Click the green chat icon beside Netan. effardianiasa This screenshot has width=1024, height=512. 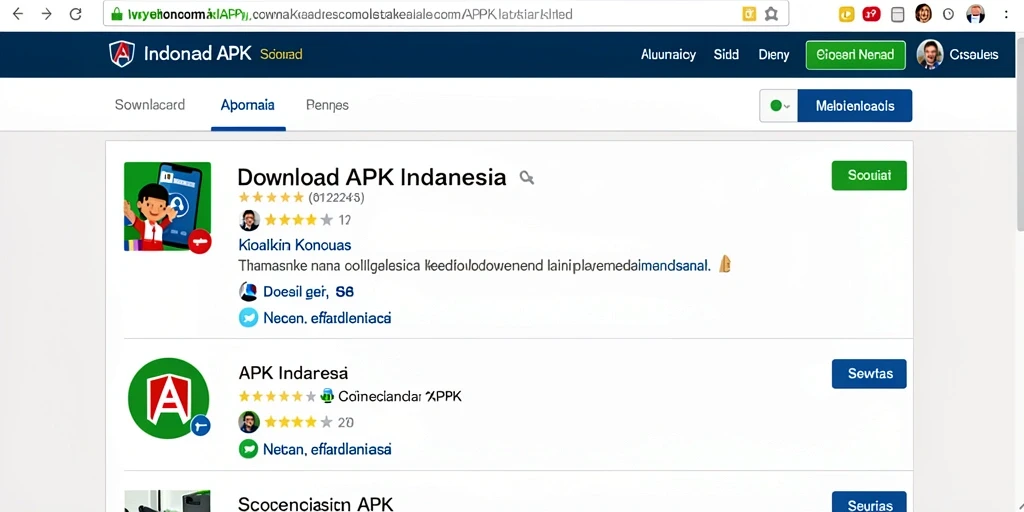click(248, 449)
